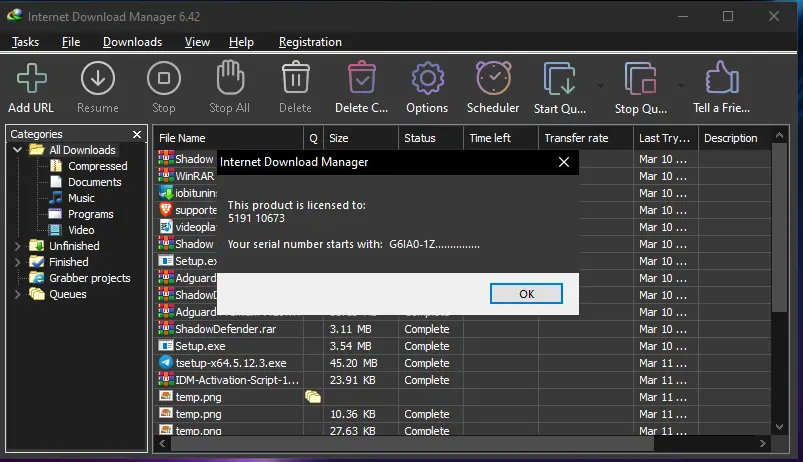Select the Video category
This screenshot has width=803, height=462.
click(81, 230)
